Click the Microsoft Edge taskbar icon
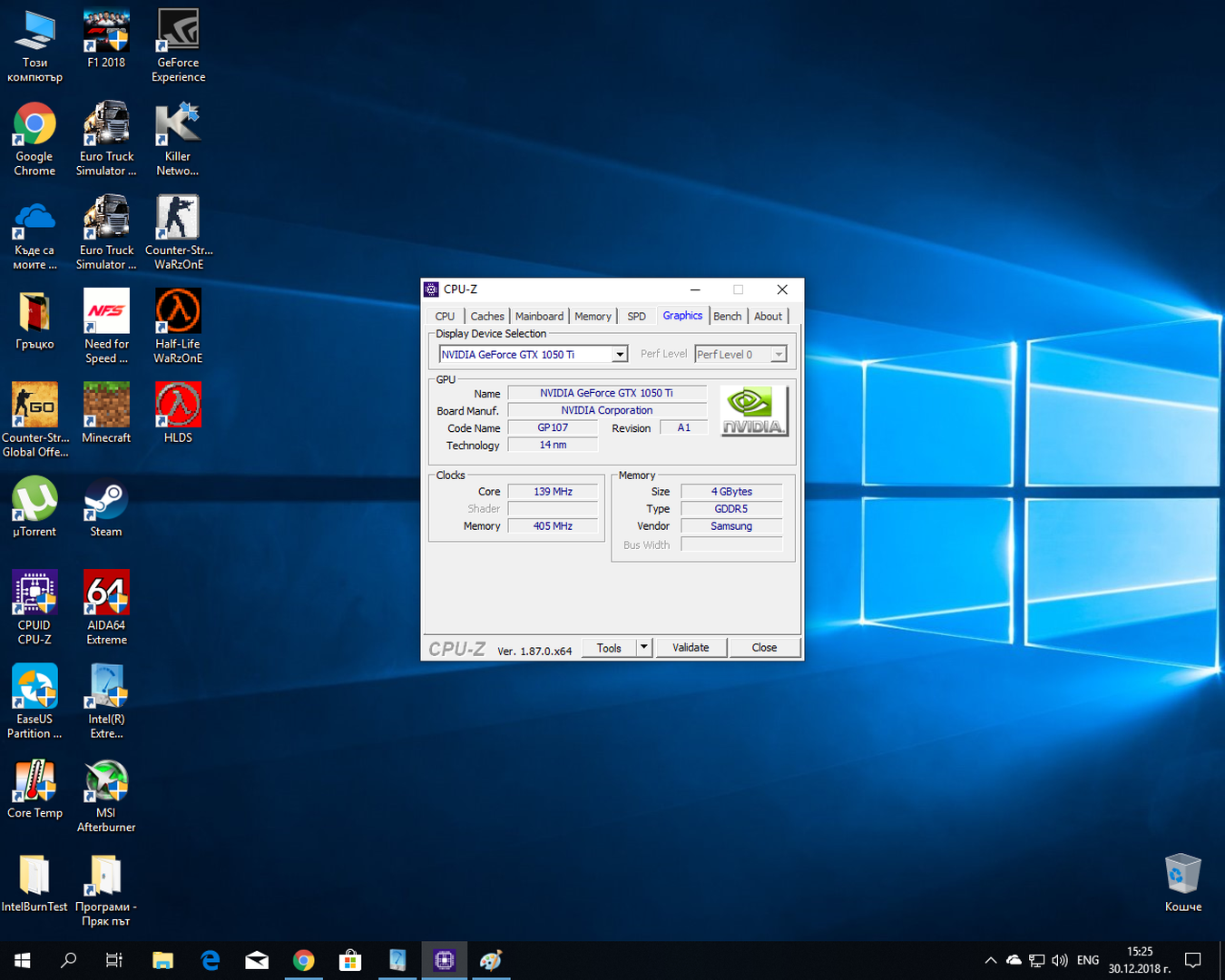Image resolution: width=1225 pixels, height=980 pixels. pos(211,960)
